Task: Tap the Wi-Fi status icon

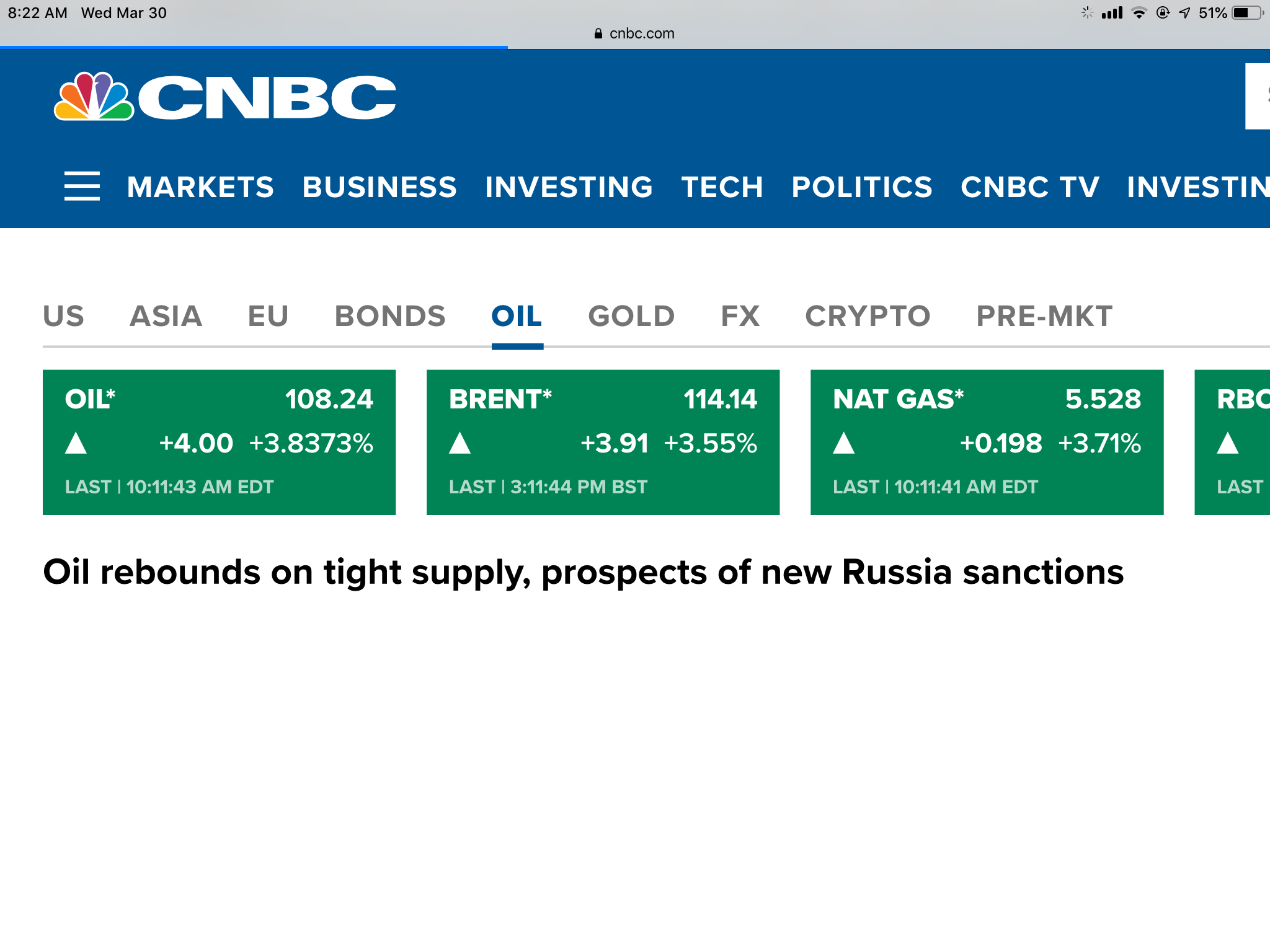Action: coord(1139,13)
